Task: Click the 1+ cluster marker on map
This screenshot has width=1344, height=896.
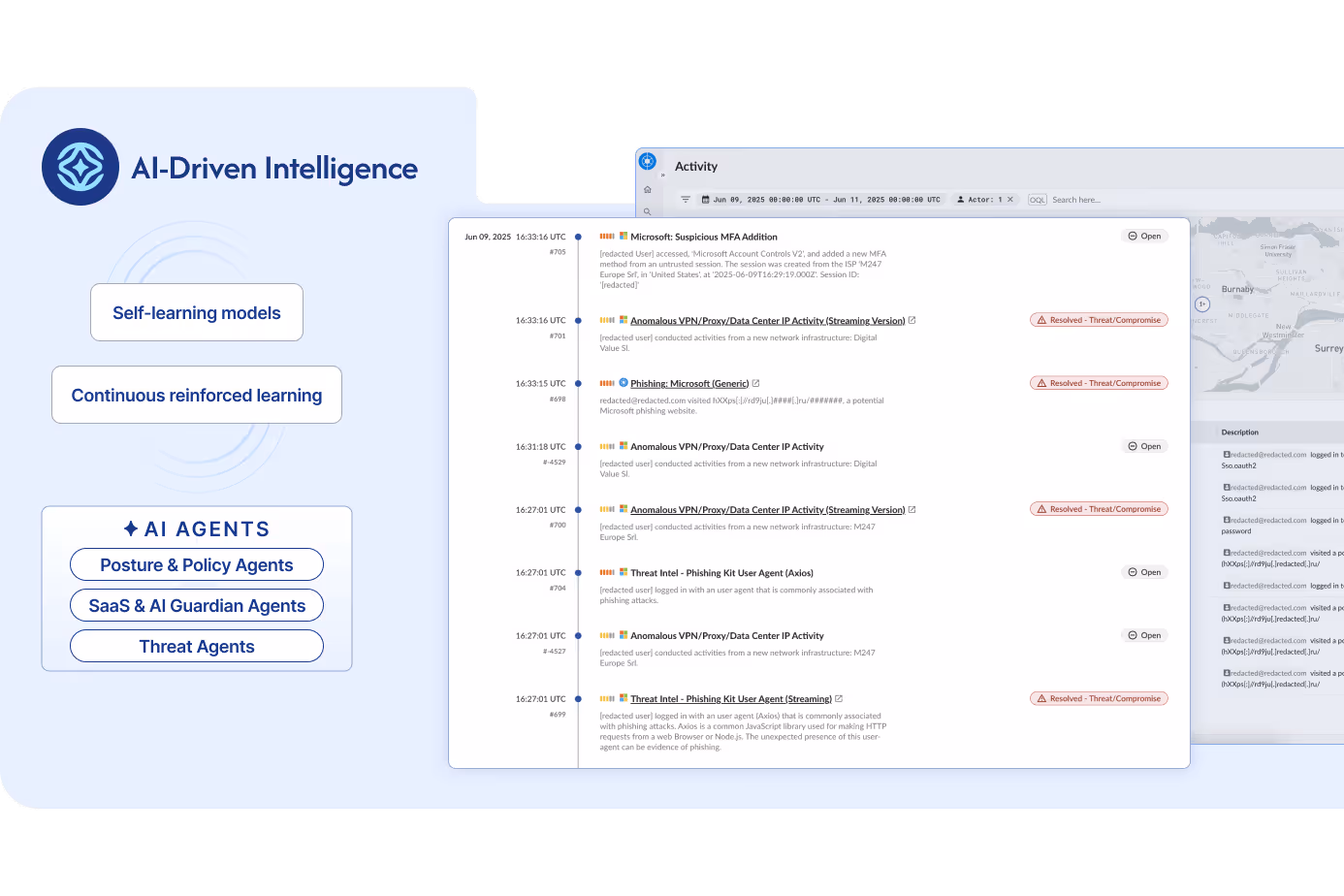Action: [1202, 304]
